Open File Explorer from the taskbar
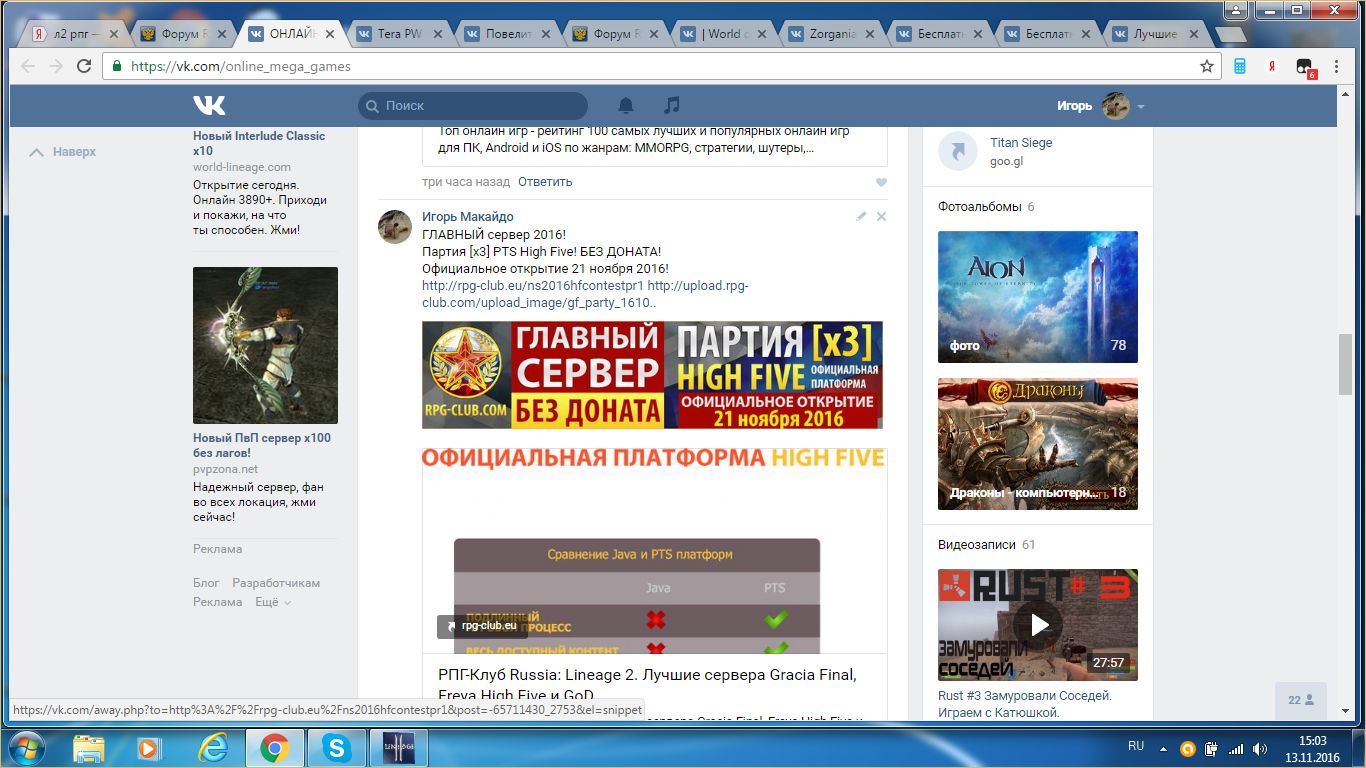1366x768 pixels. (88, 748)
